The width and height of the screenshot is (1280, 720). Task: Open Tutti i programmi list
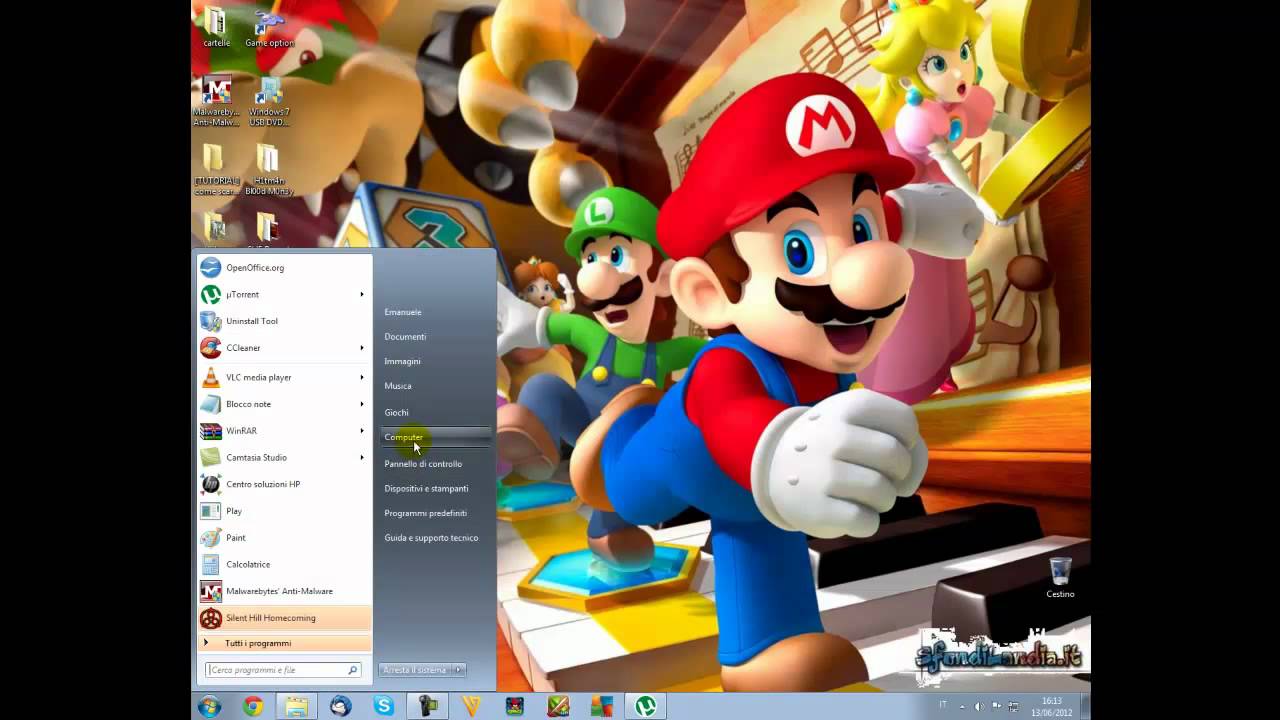284,643
